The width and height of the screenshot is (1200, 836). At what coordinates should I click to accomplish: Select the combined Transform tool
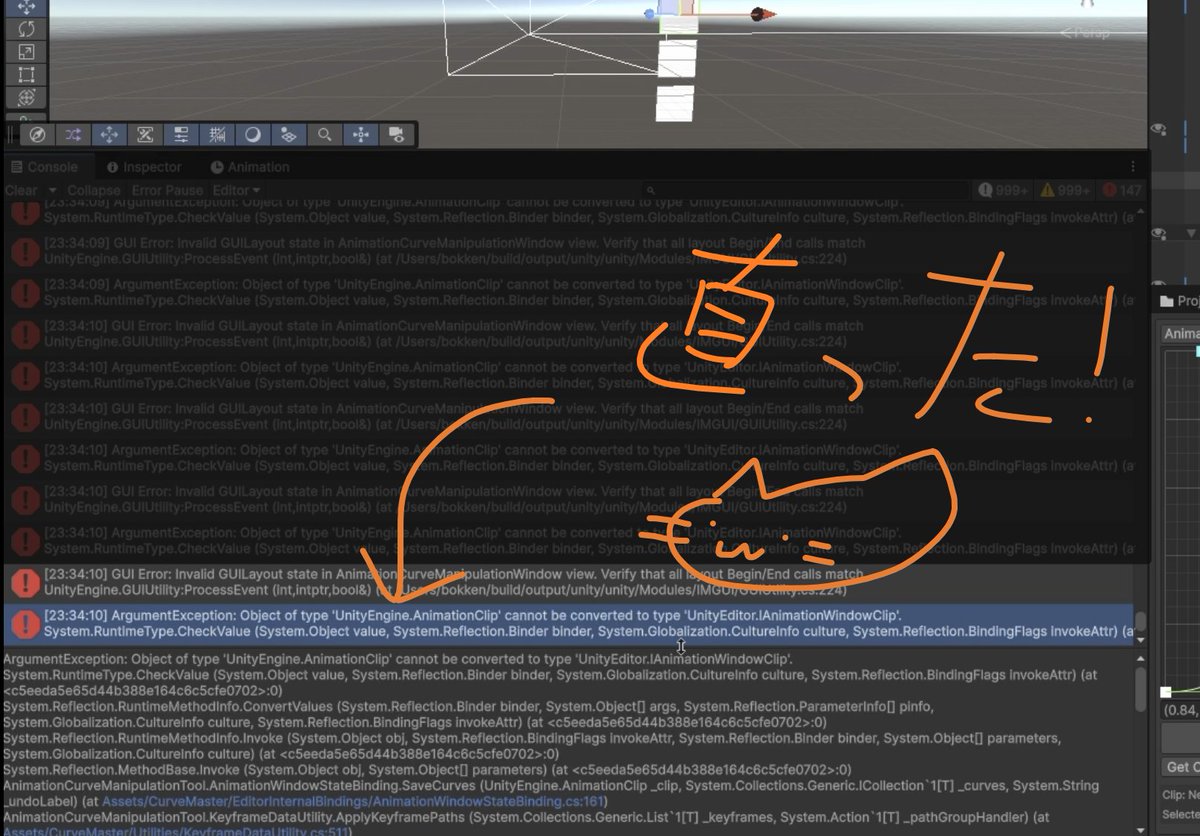point(27,98)
